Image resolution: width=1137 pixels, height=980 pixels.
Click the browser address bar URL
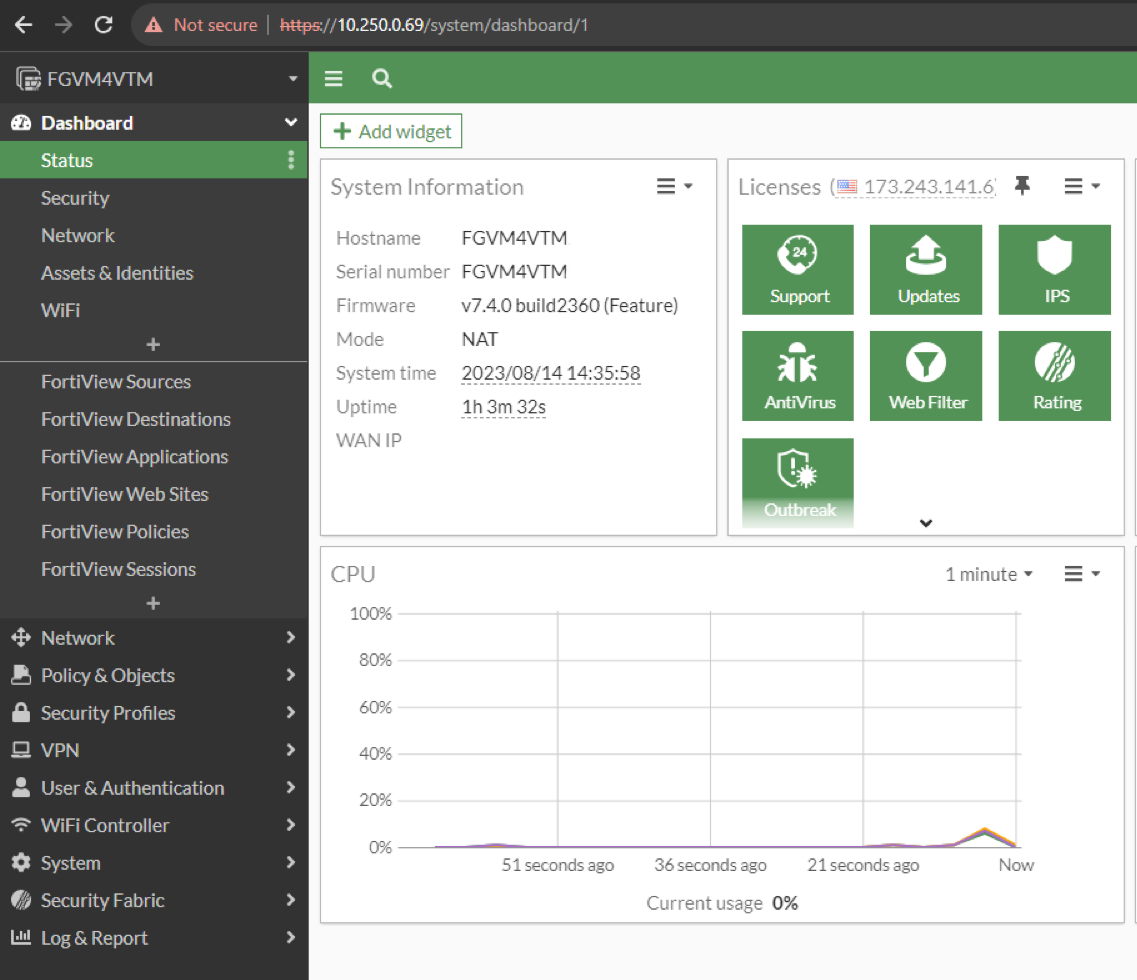click(350, 24)
